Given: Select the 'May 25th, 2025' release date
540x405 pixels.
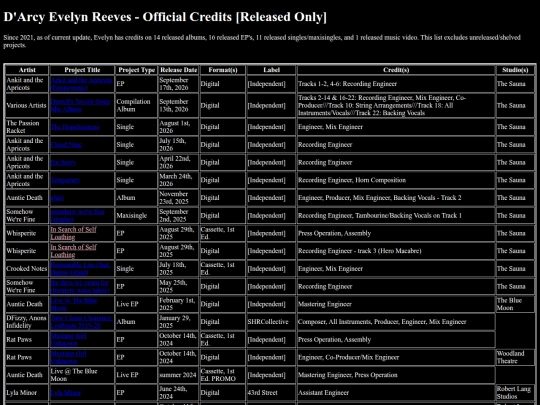Looking at the screenshot, I should coord(178,287).
